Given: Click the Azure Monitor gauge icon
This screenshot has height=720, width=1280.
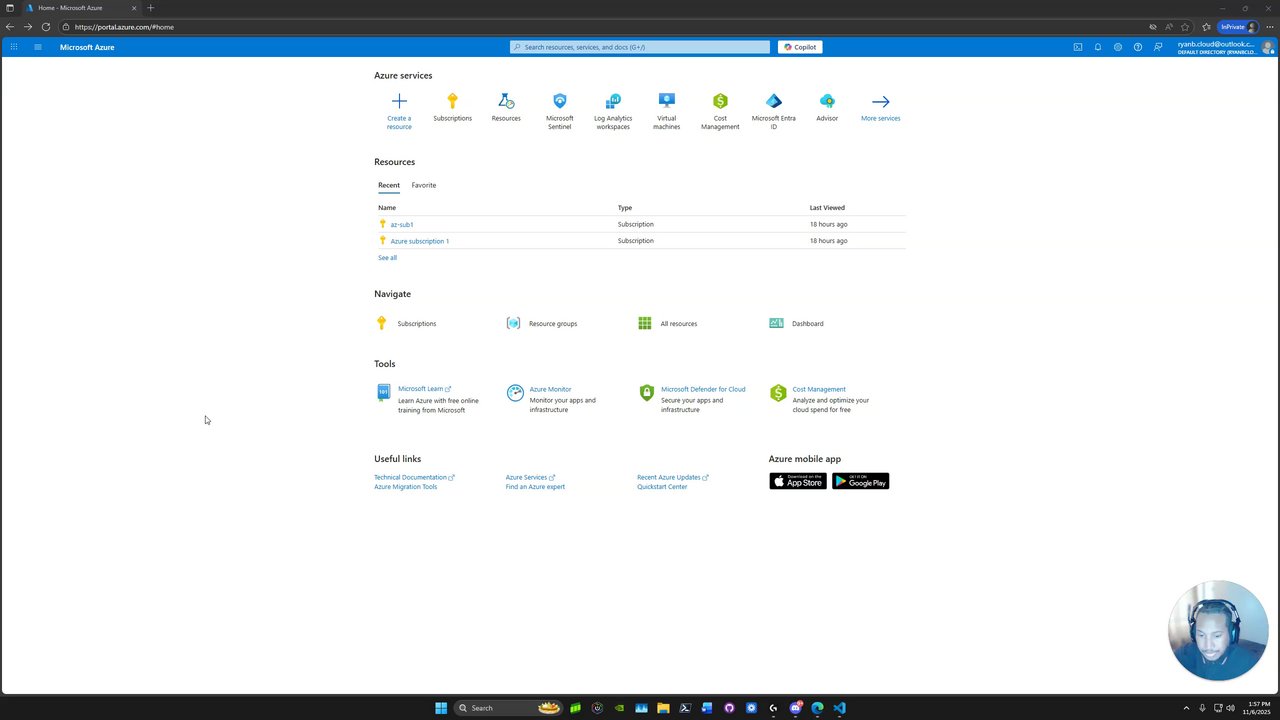Looking at the screenshot, I should tap(515, 393).
